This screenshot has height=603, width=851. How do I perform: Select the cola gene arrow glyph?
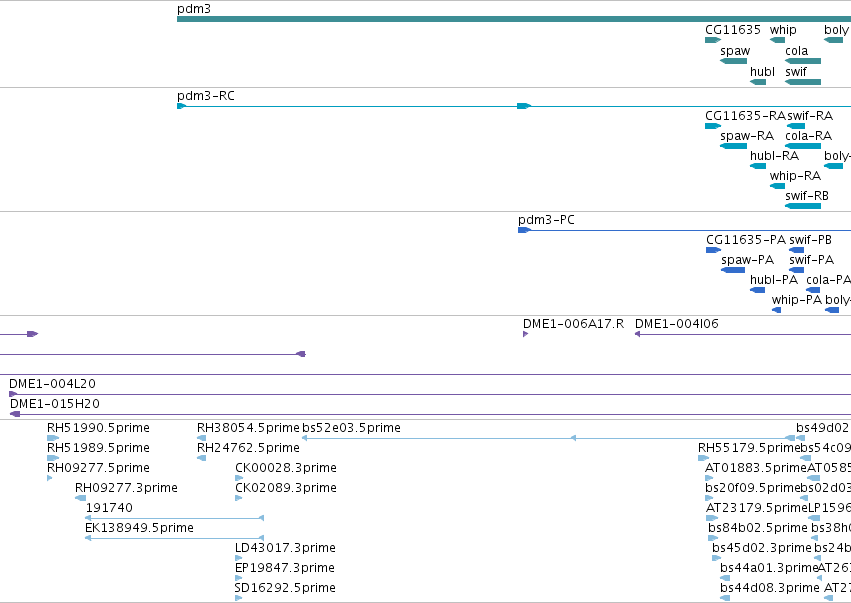point(803,61)
